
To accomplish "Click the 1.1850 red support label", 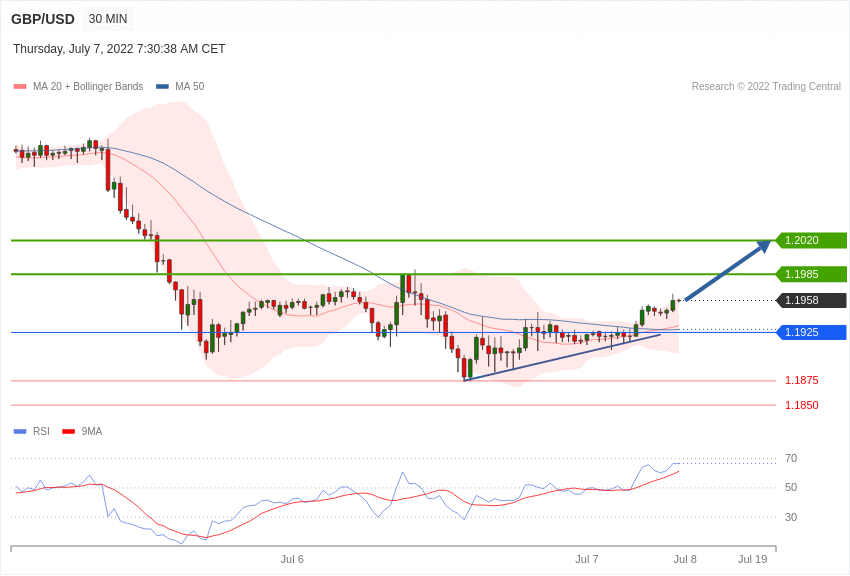I will click(802, 405).
